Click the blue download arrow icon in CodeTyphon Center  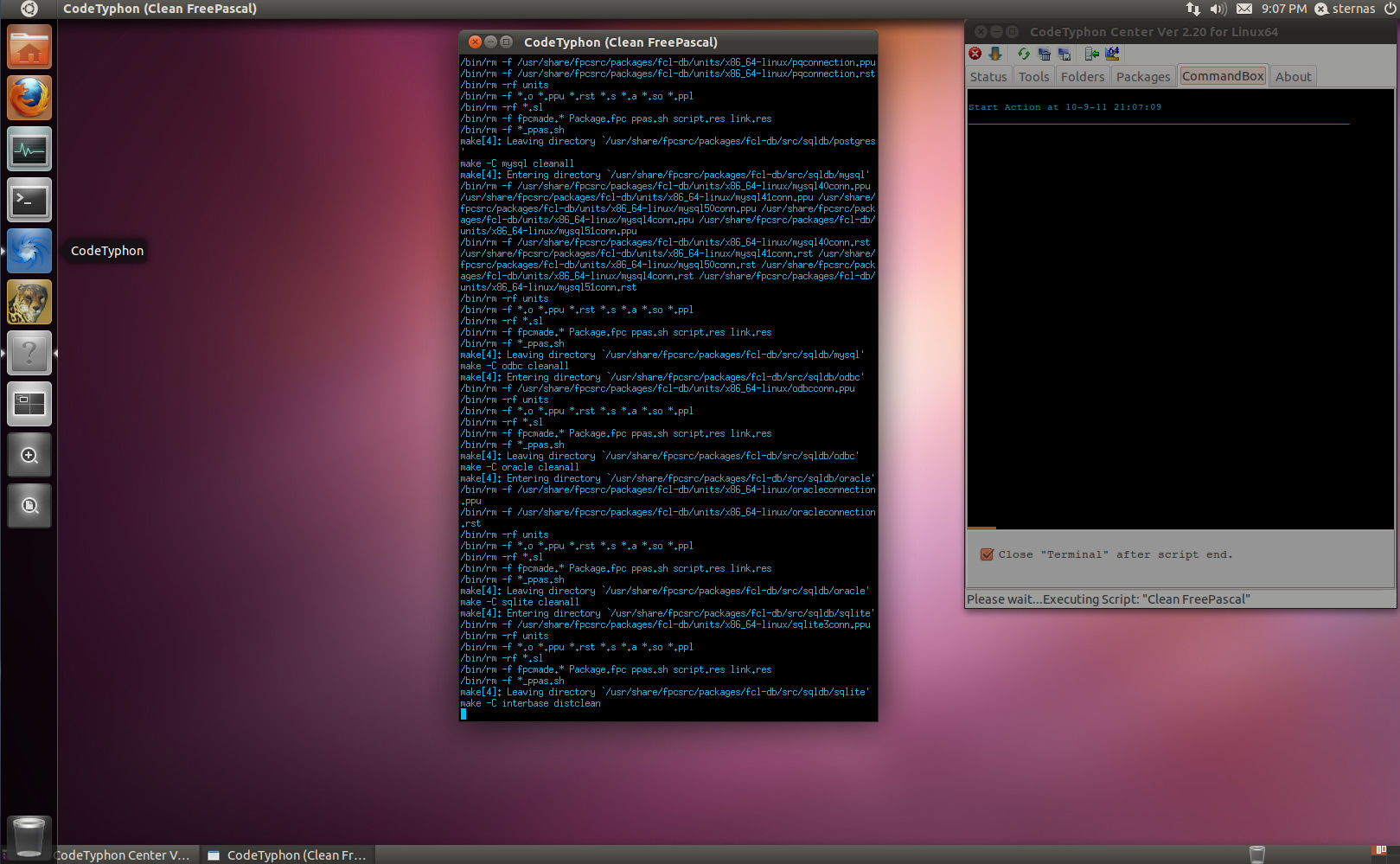click(995, 54)
